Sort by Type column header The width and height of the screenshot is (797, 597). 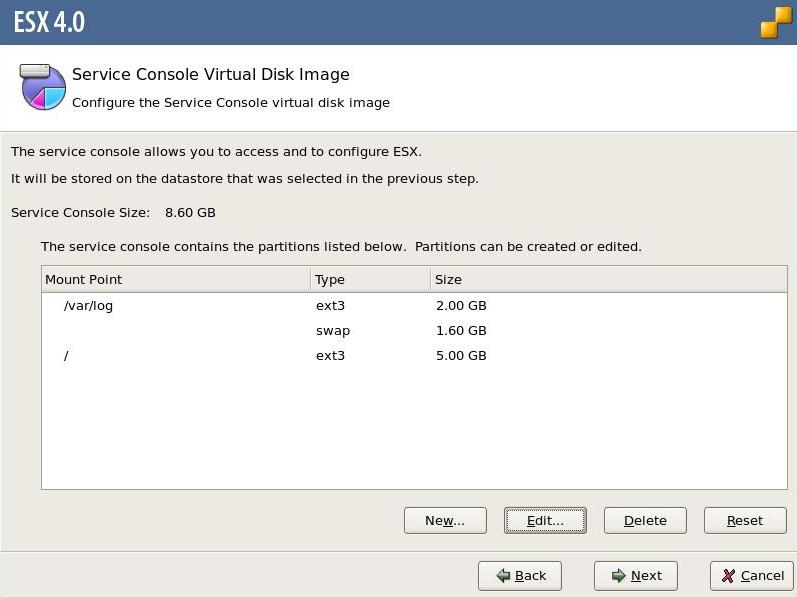(371, 279)
